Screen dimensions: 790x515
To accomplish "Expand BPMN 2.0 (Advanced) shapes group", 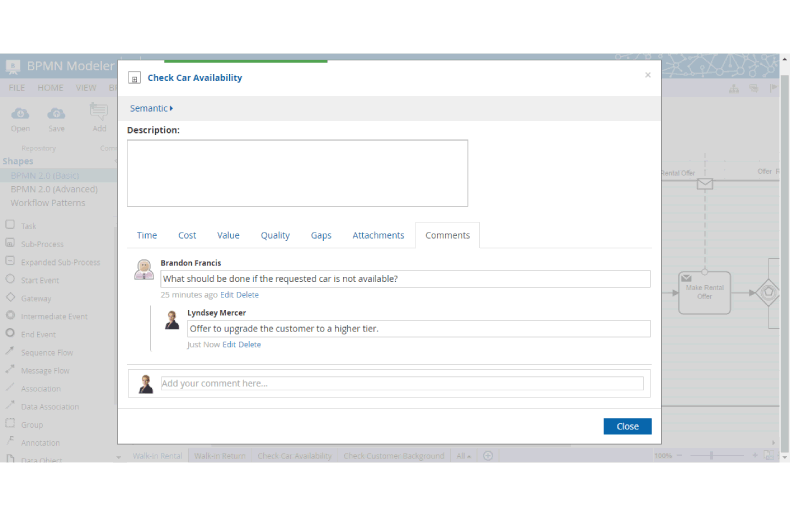I will click(54, 189).
